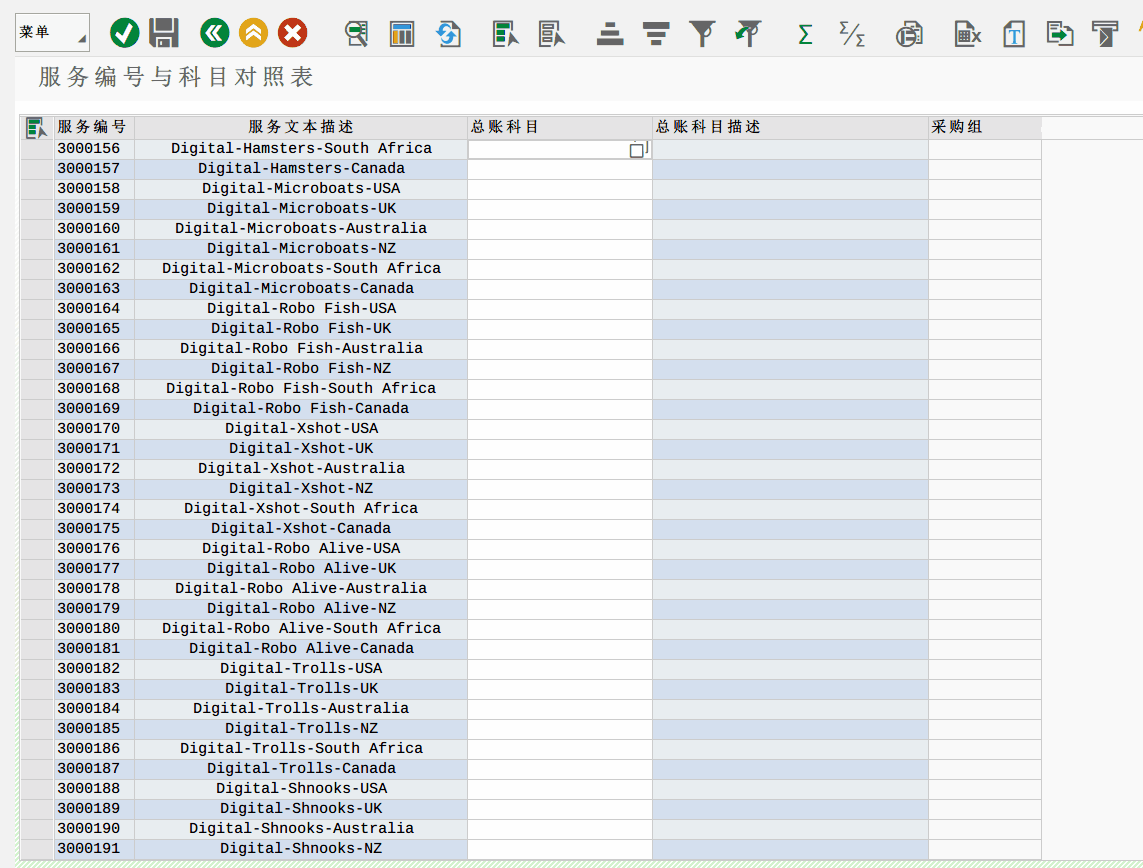
Task: Sort descending using inverted pyramid icon
Action: [656, 34]
